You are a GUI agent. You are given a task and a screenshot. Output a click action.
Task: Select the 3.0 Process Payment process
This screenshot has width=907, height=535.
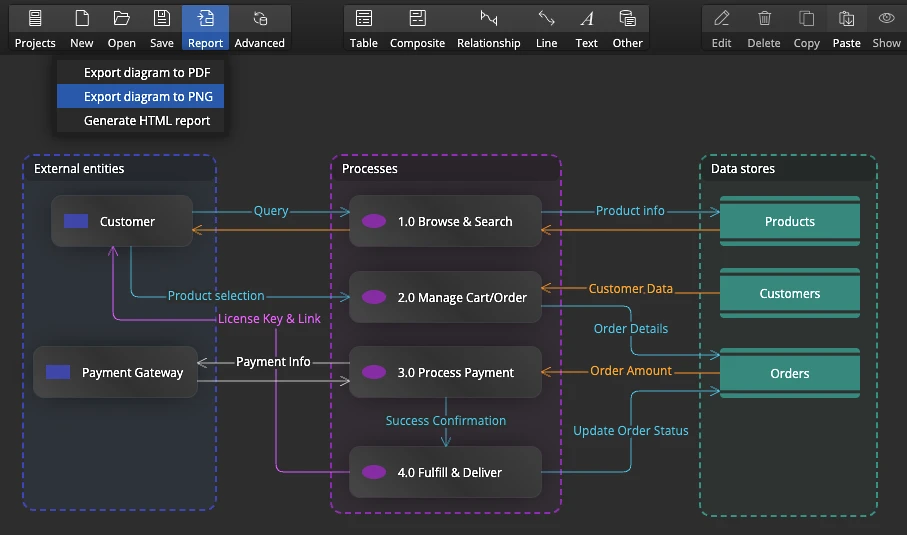click(445, 372)
